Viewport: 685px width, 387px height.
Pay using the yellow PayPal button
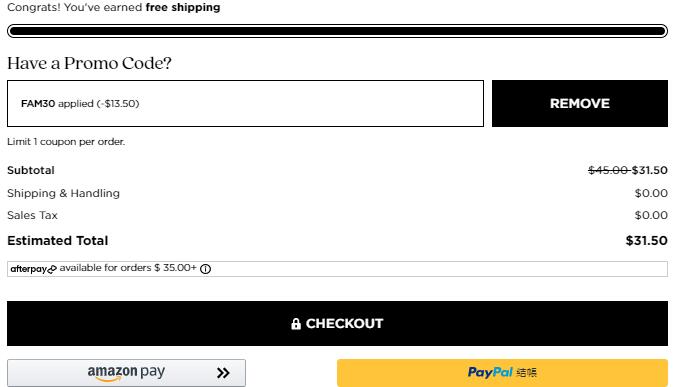[x=502, y=373]
